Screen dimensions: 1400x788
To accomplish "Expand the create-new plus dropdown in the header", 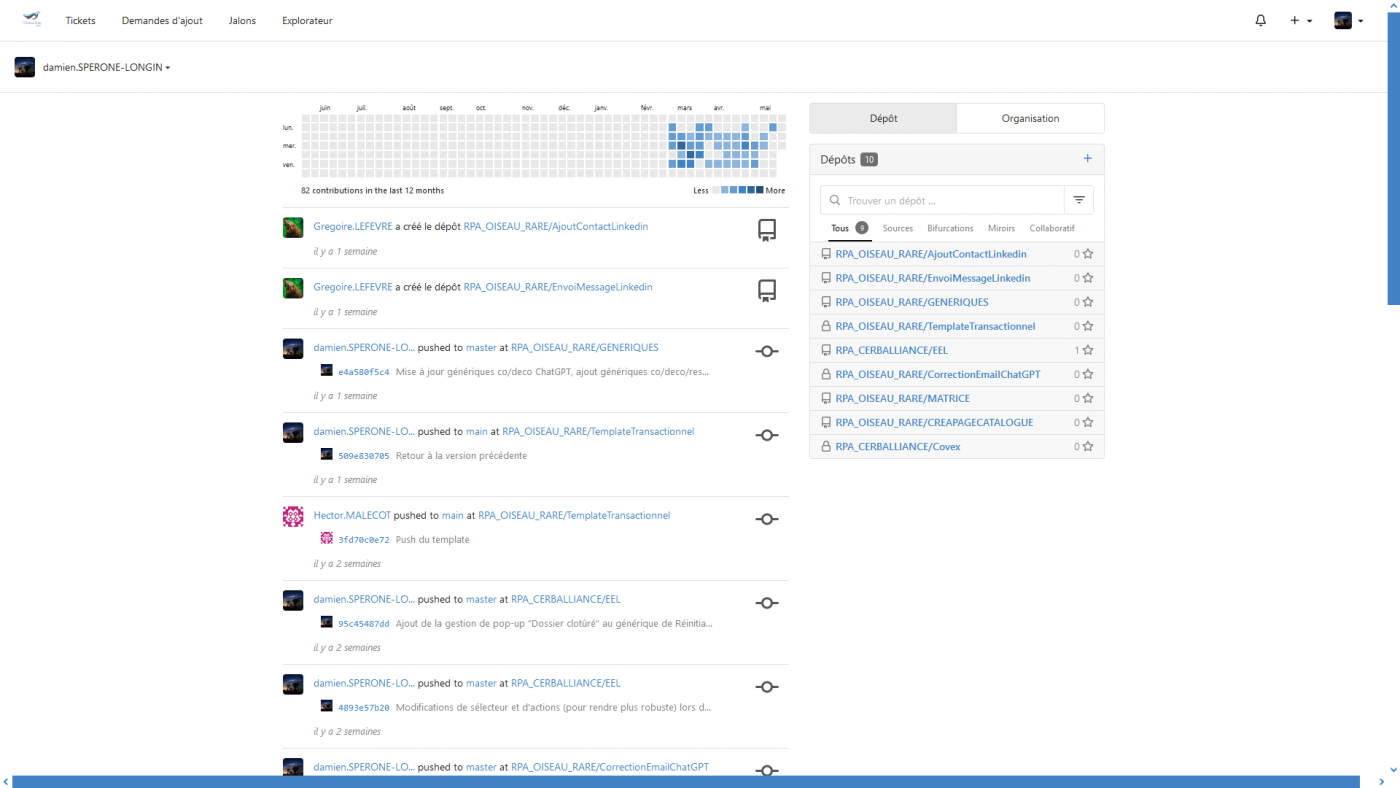I will pyautogui.click(x=1300, y=20).
